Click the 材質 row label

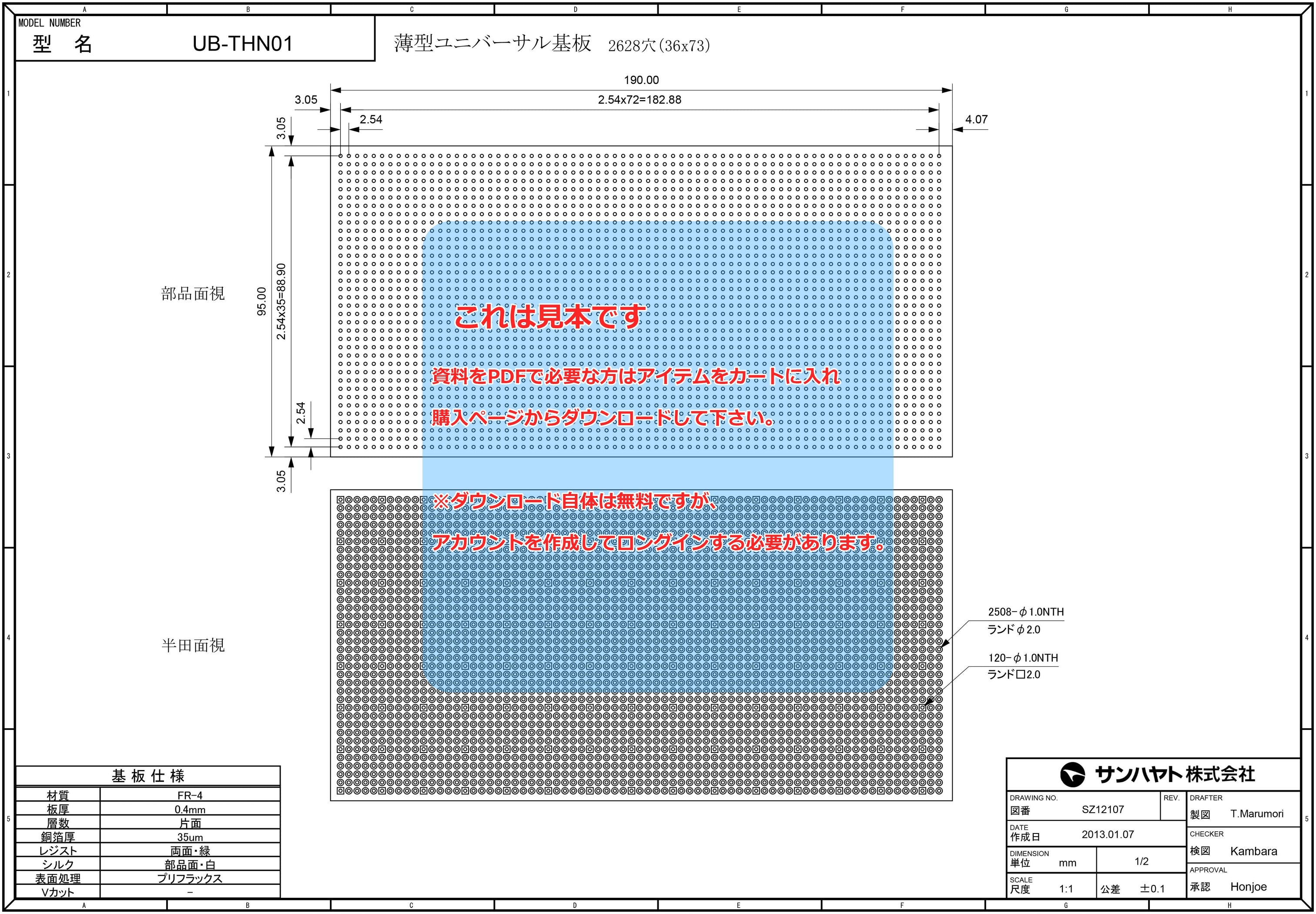pyautogui.click(x=58, y=796)
